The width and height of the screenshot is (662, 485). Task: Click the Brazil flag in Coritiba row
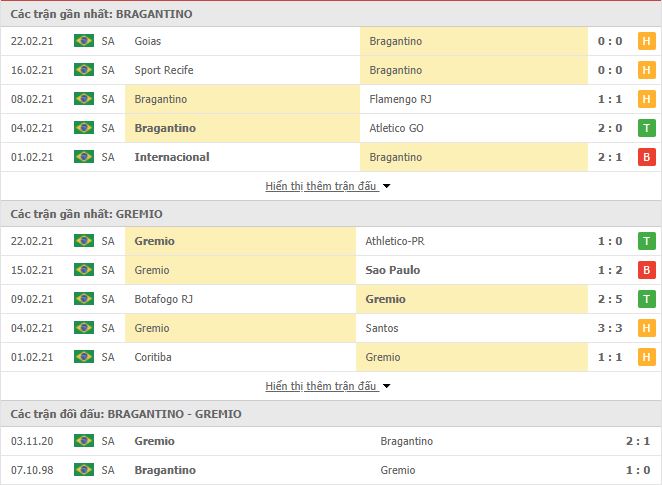84,357
